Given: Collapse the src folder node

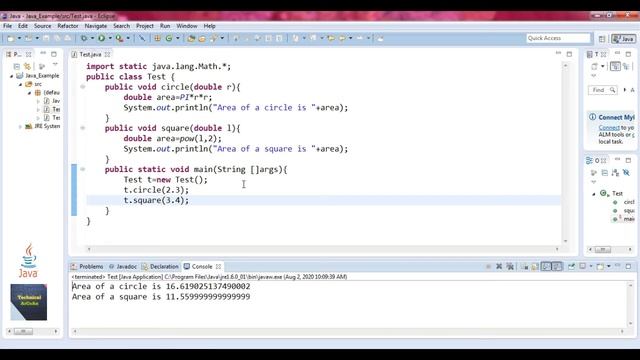Looking at the screenshot, I should [x=20, y=84].
